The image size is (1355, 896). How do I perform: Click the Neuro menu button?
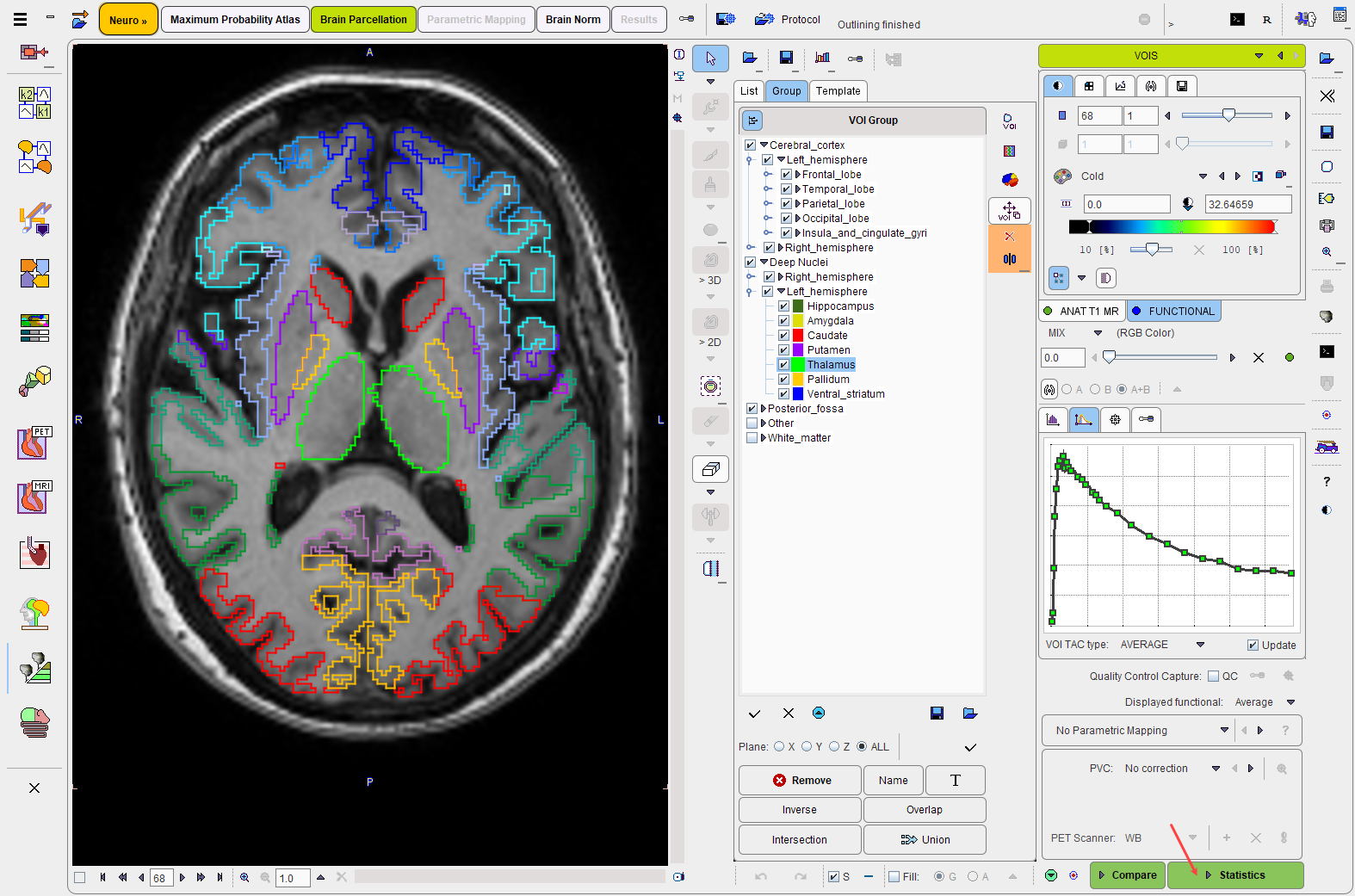coord(128,19)
